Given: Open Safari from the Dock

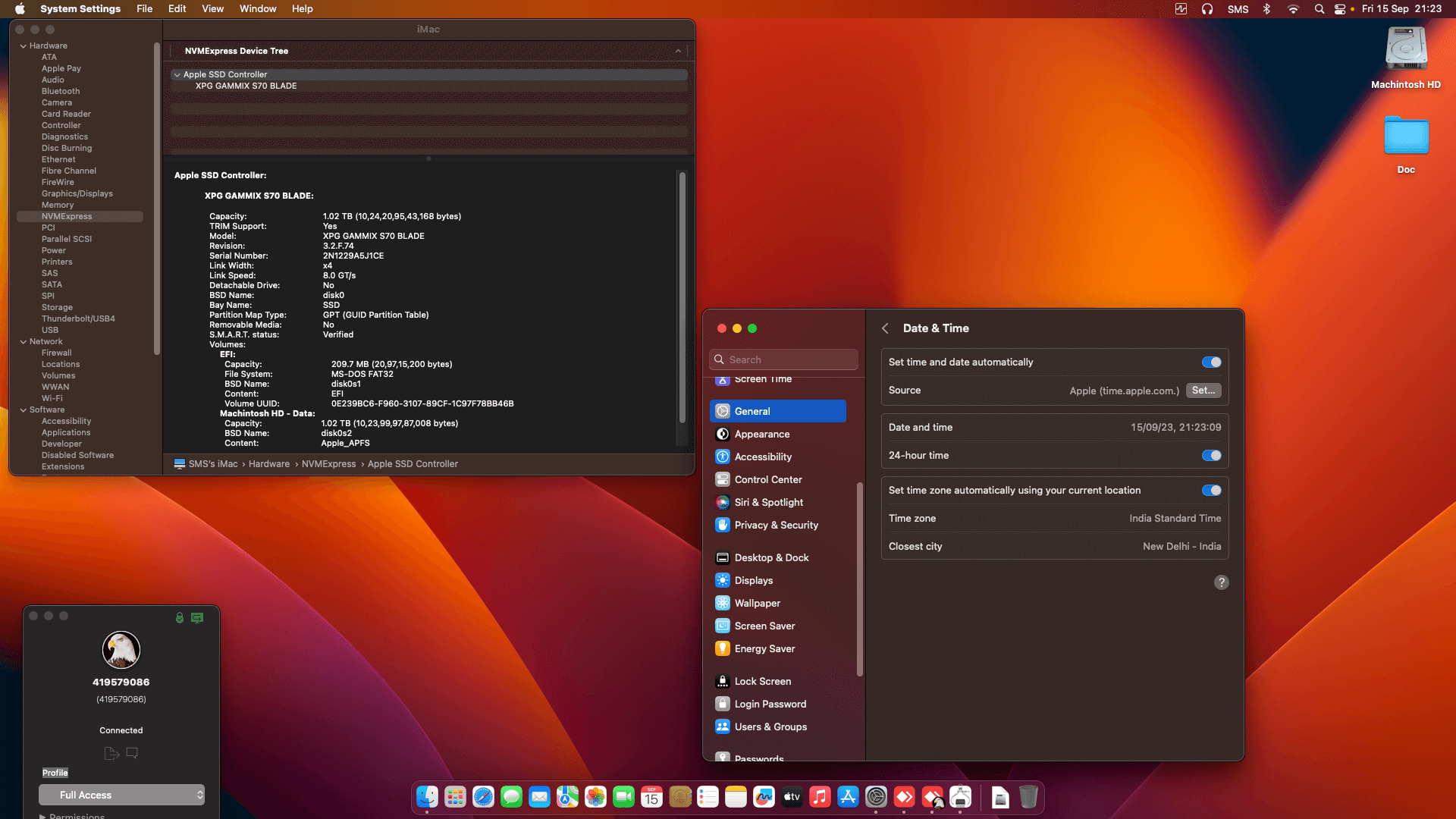Looking at the screenshot, I should (x=483, y=797).
